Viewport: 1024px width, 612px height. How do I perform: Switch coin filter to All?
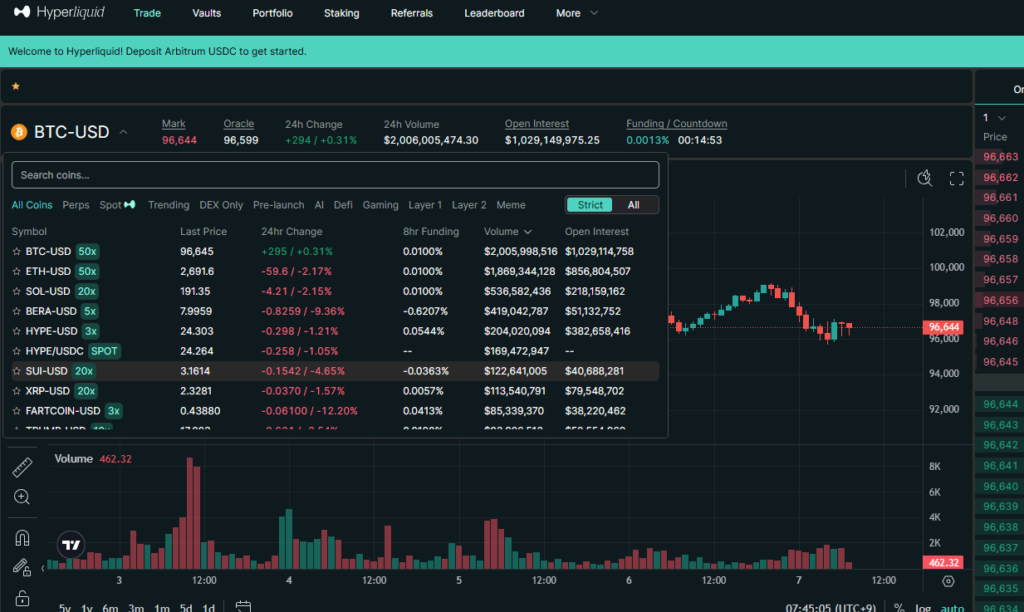coord(633,205)
